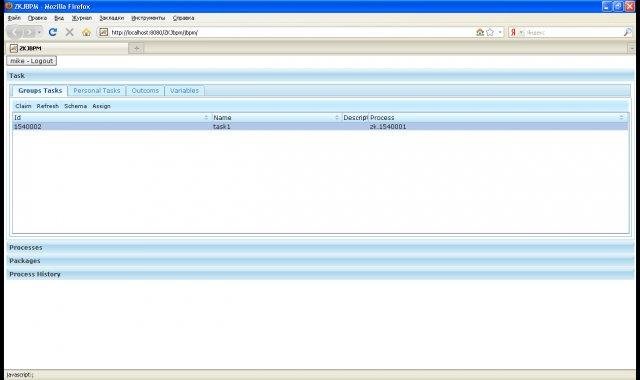
Task: Switch to the Personal Tasks tab
Action: coord(97,91)
